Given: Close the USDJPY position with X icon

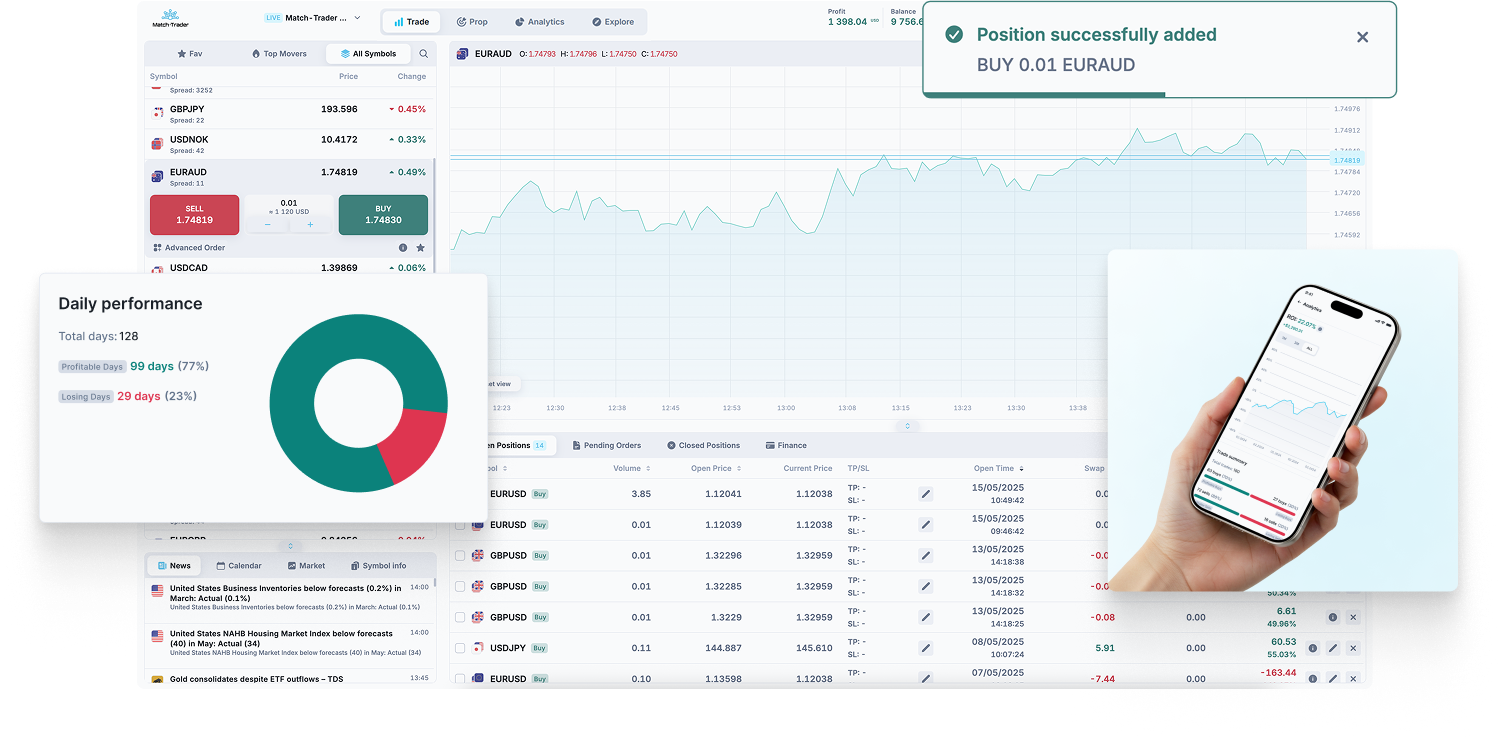Looking at the screenshot, I should (1352, 648).
